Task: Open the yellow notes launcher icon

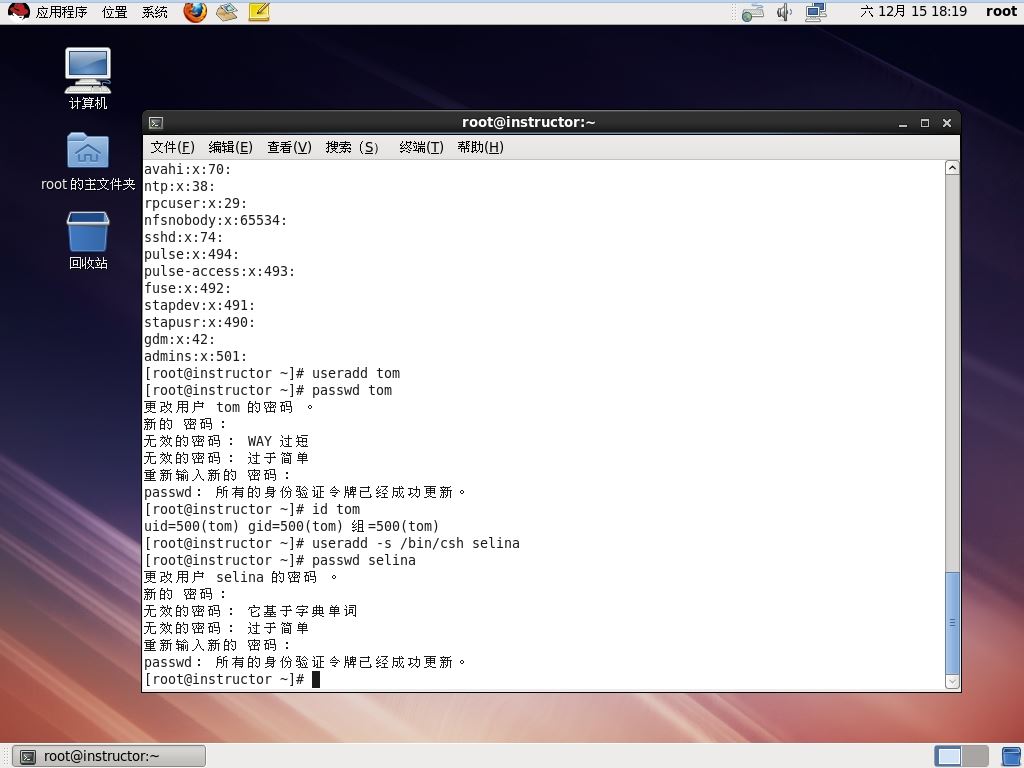Action: click(259, 12)
